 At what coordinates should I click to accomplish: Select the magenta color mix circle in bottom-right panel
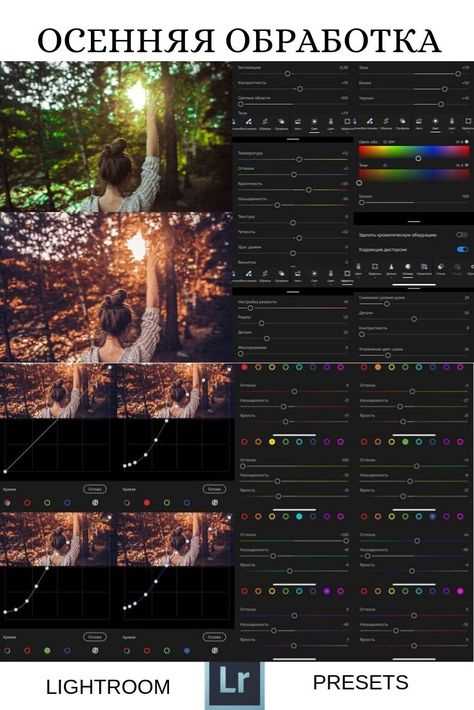pos(460,591)
